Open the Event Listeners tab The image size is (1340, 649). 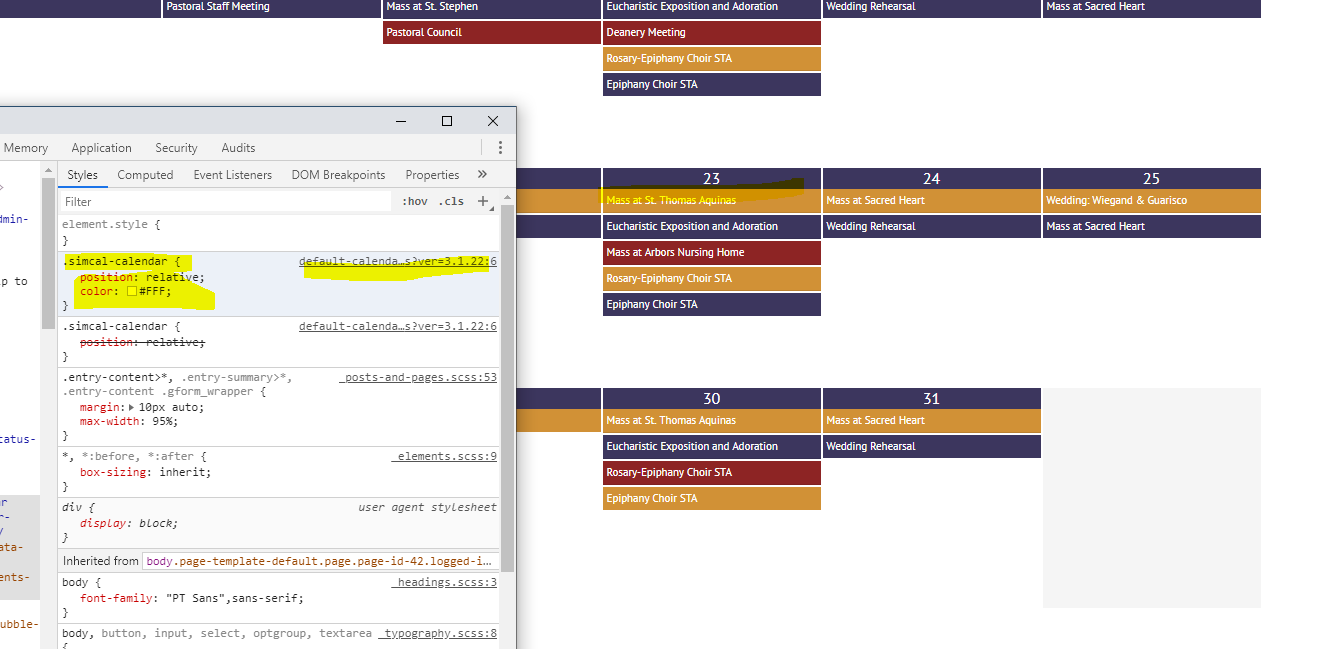(x=232, y=175)
